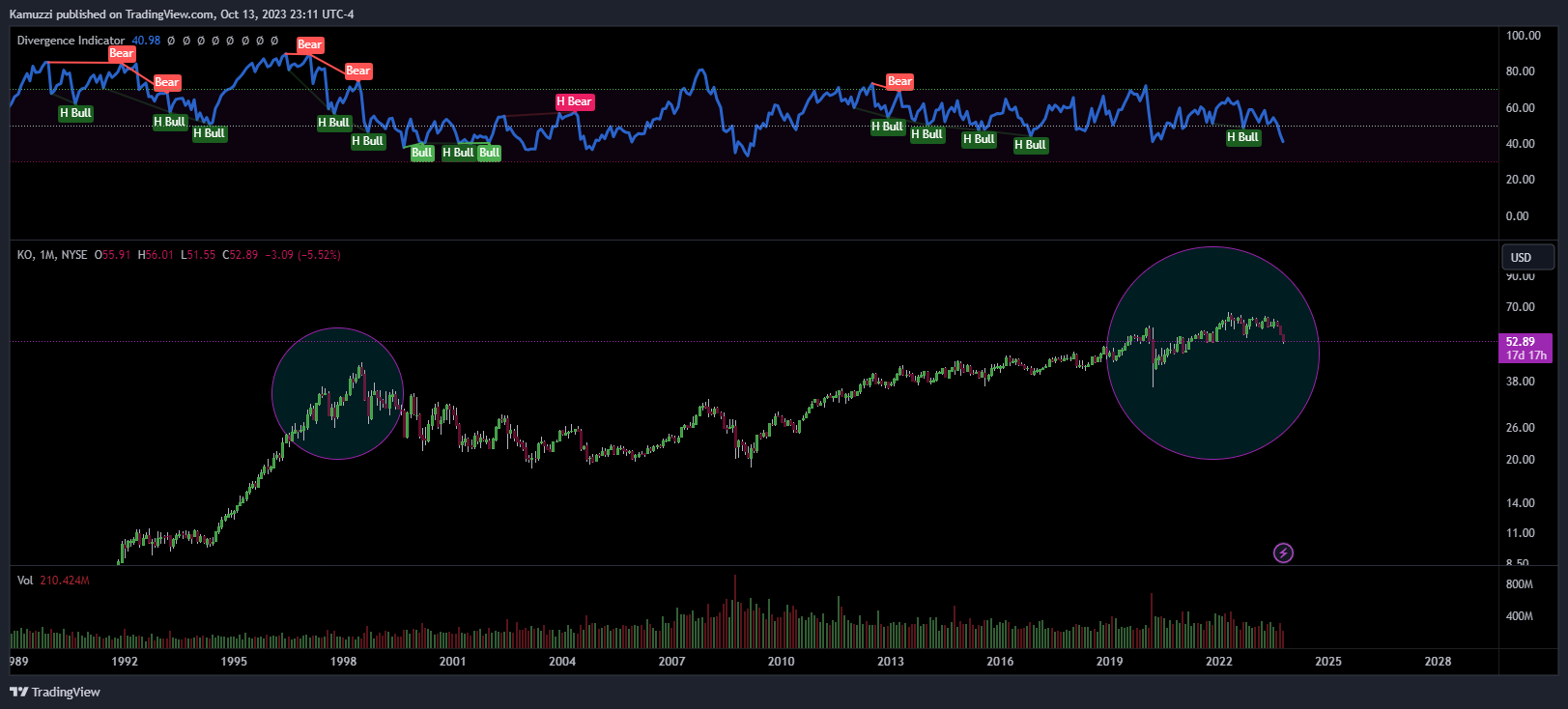Viewport: 1568px width, 709px height.
Task: Click 100.00 on the indicator scale
Action: point(1524,36)
